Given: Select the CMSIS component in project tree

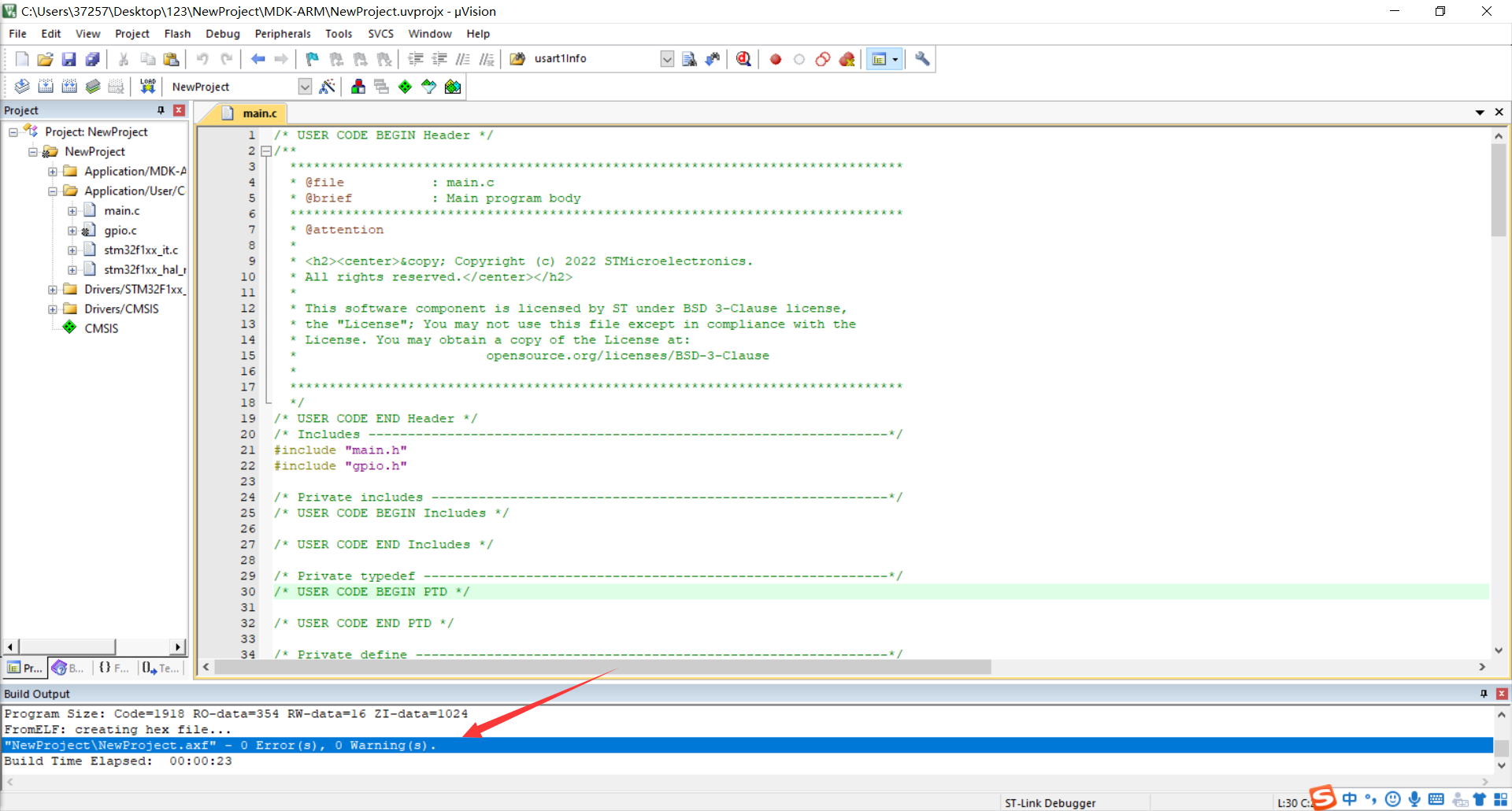Looking at the screenshot, I should [x=102, y=329].
